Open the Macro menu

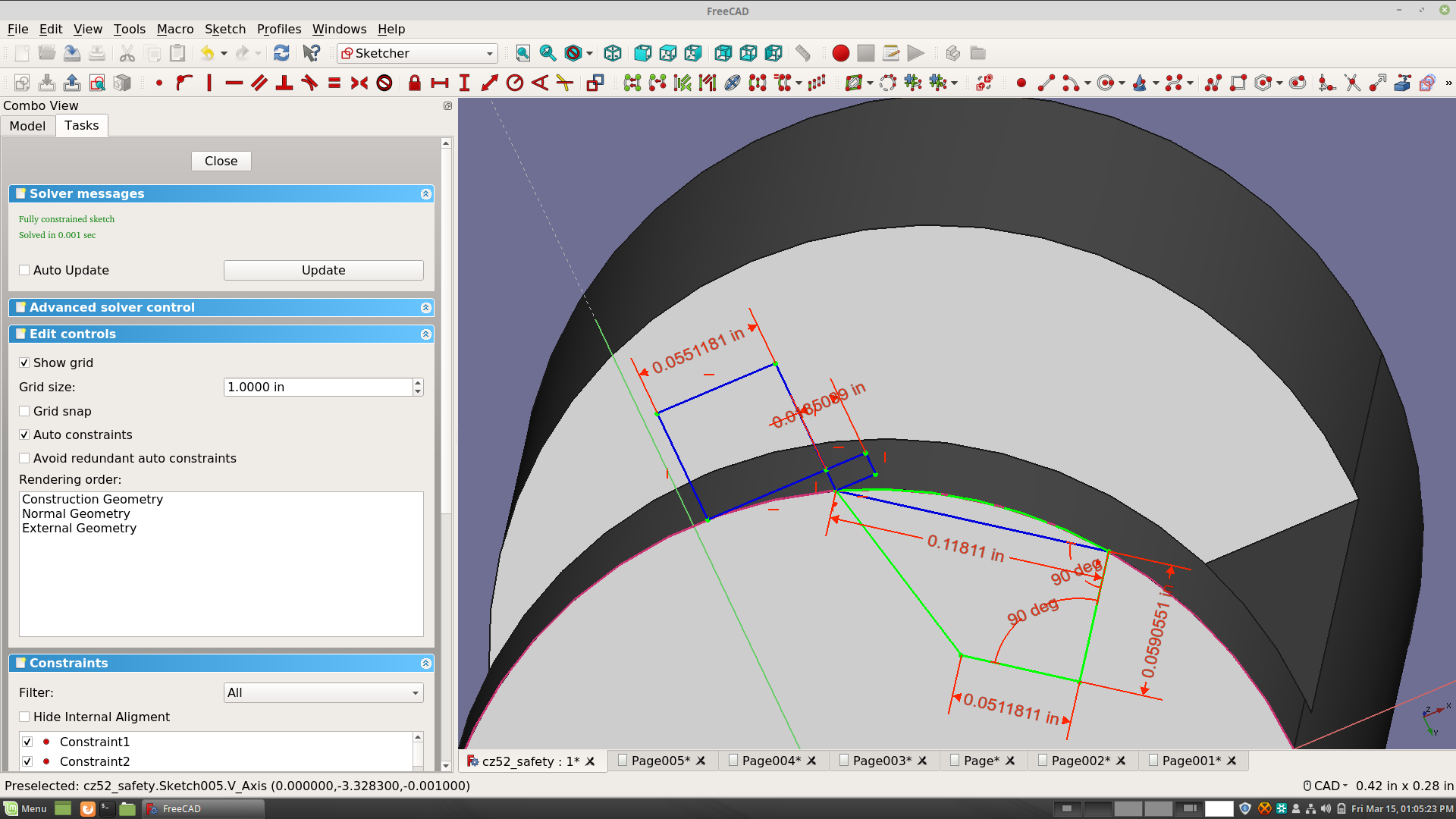coord(175,29)
